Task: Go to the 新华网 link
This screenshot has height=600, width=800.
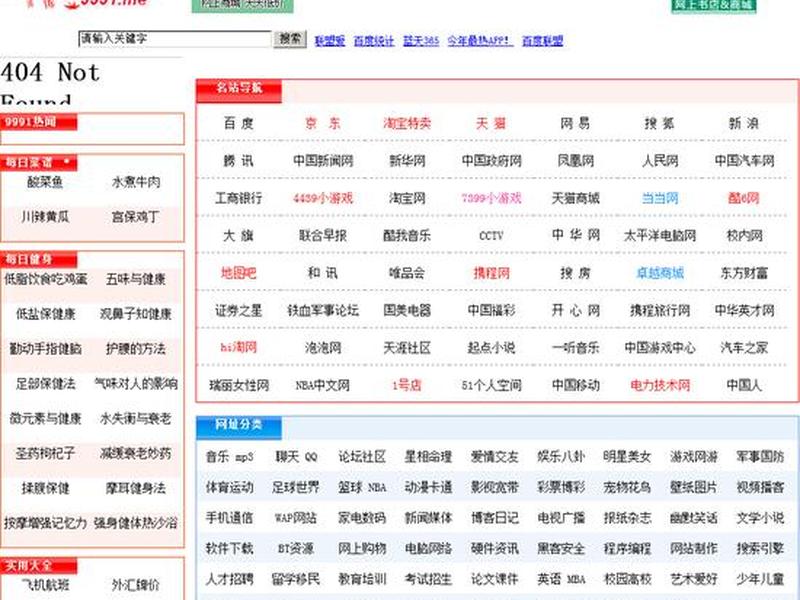Action: click(x=407, y=161)
